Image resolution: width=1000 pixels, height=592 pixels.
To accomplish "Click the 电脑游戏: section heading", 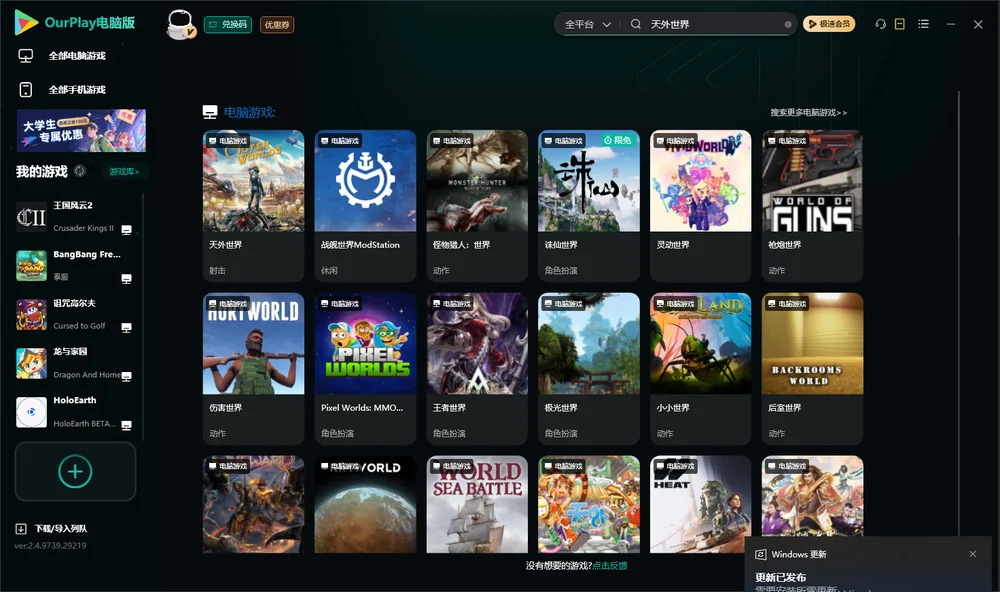I will click(x=249, y=112).
